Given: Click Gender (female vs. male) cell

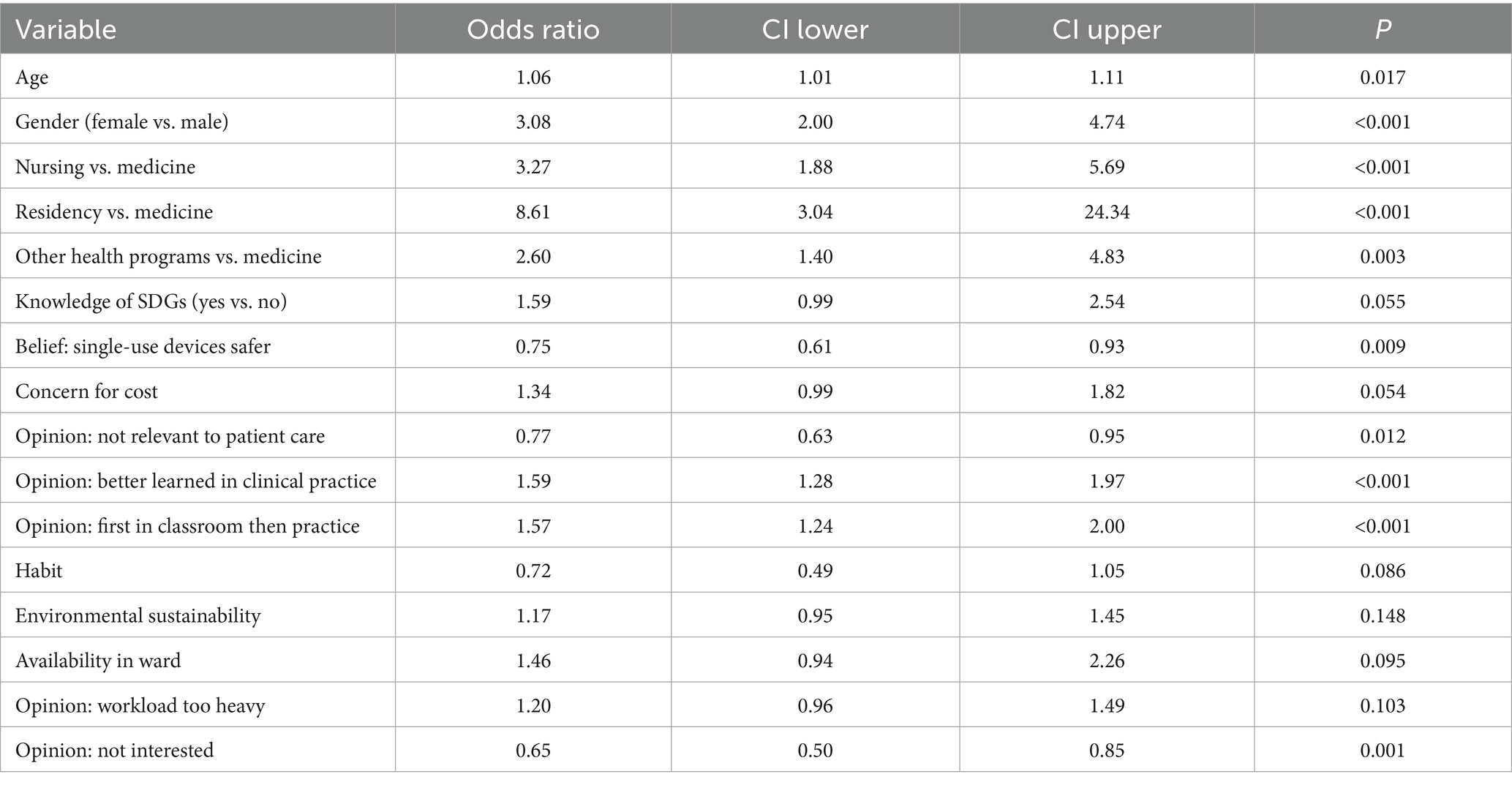Looking at the screenshot, I should (121, 121).
